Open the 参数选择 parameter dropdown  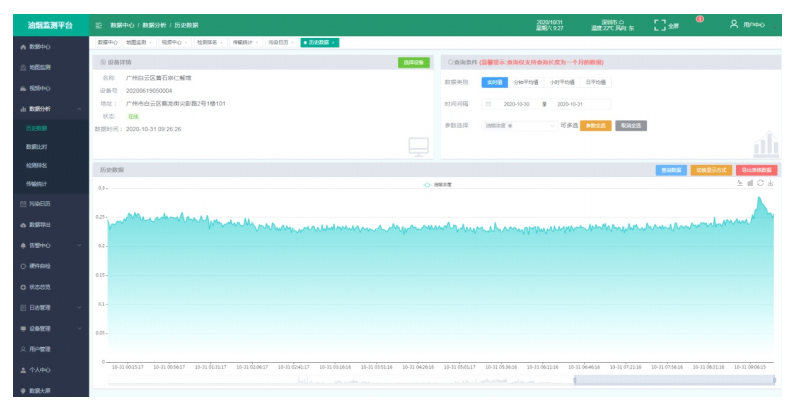[x=520, y=125]
